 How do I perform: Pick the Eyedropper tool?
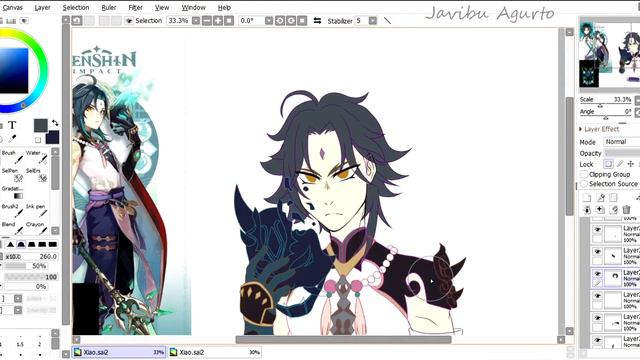(12, 139)
